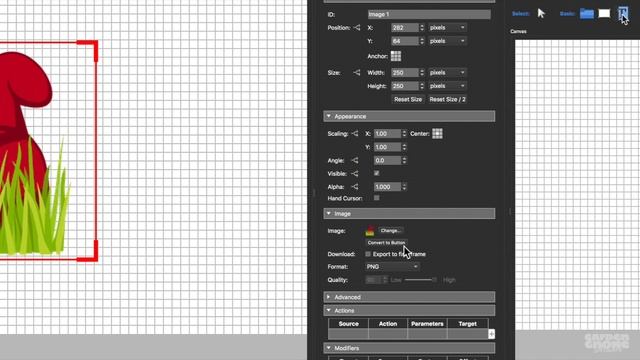Click the Target column header

tap(468, 324)
